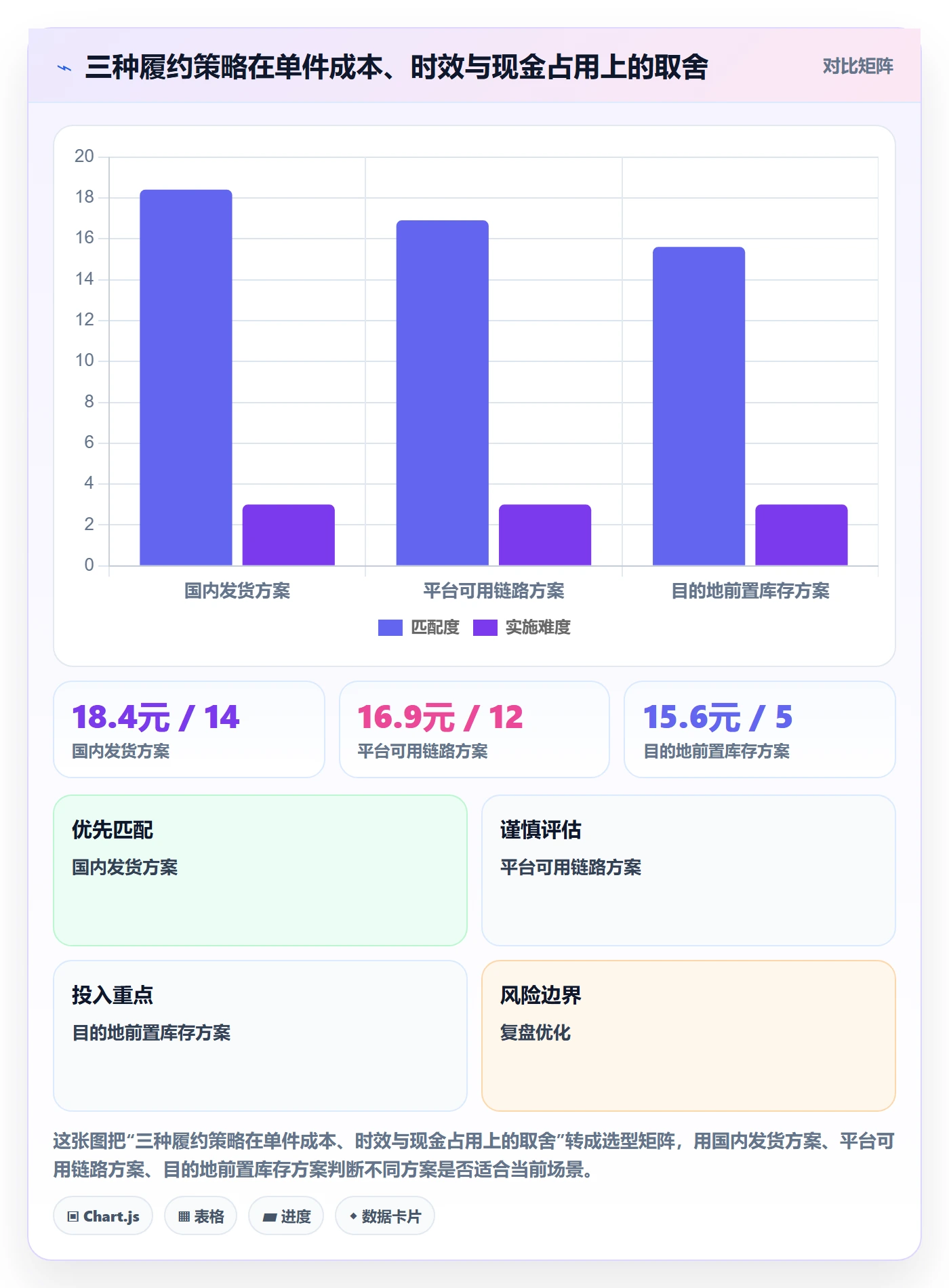Viewport: 949px width, 1288px height.
Task: Click the bar icon in 进度 chip
Action: point(269,1217)
